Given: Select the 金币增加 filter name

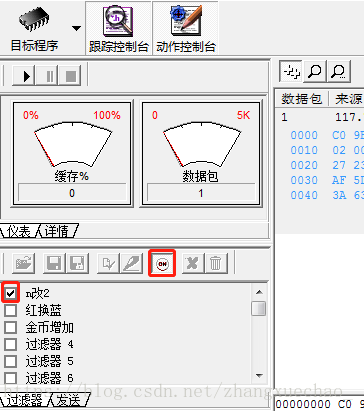Looking at the screenshot, I should [49, 327].
